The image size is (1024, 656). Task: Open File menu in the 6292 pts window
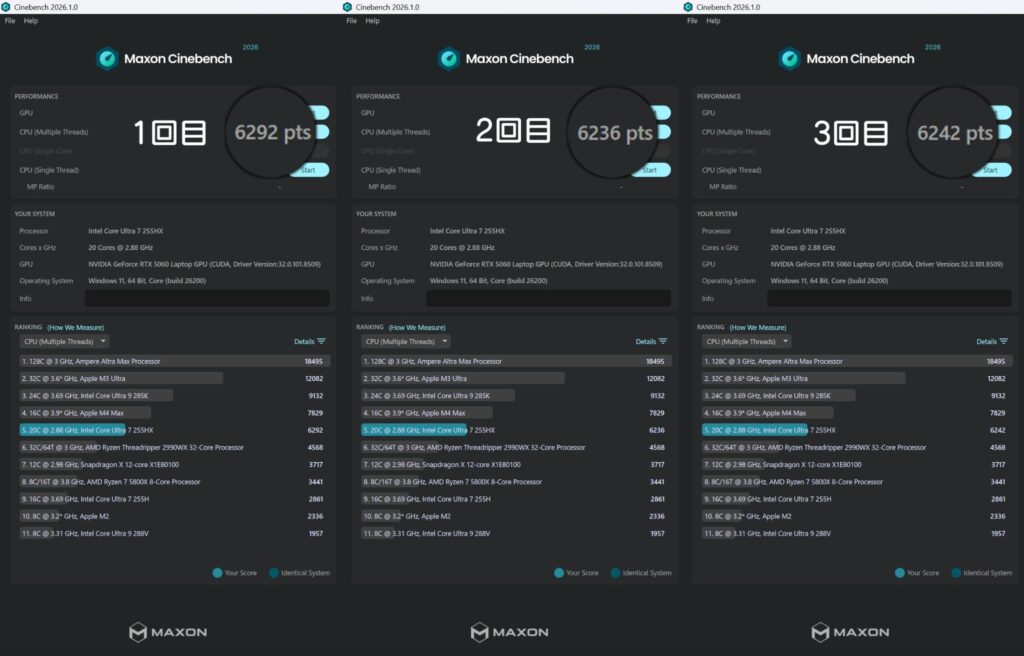tap(10, 21)
